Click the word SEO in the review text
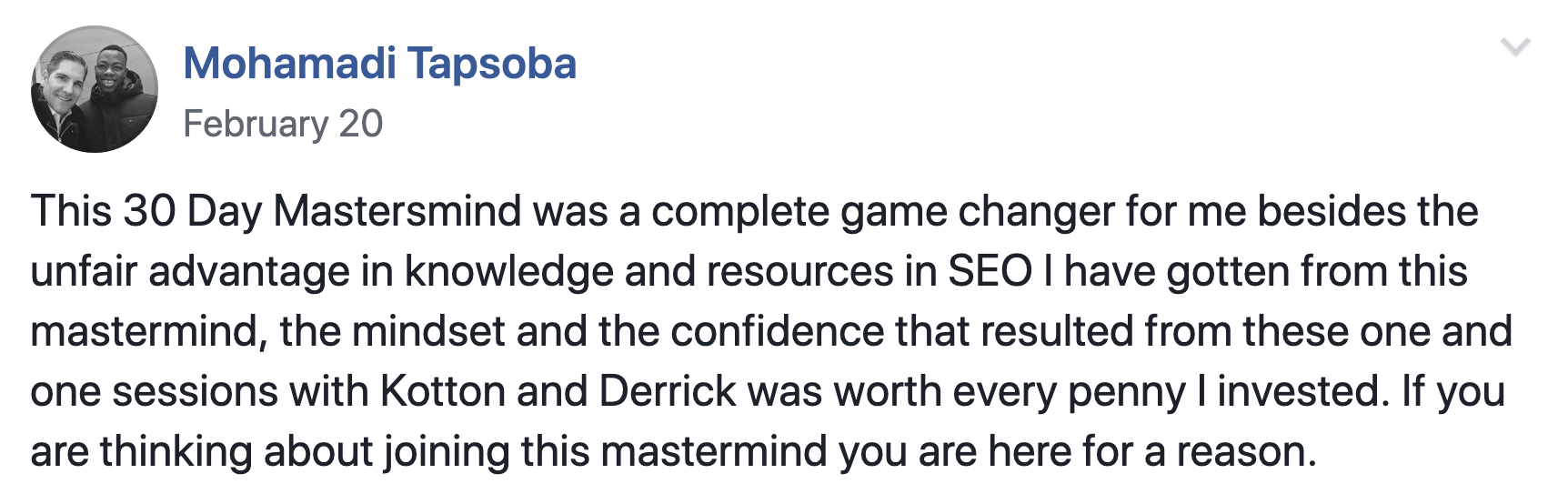This screenshot has height=504, width=1568. point(990,271)
